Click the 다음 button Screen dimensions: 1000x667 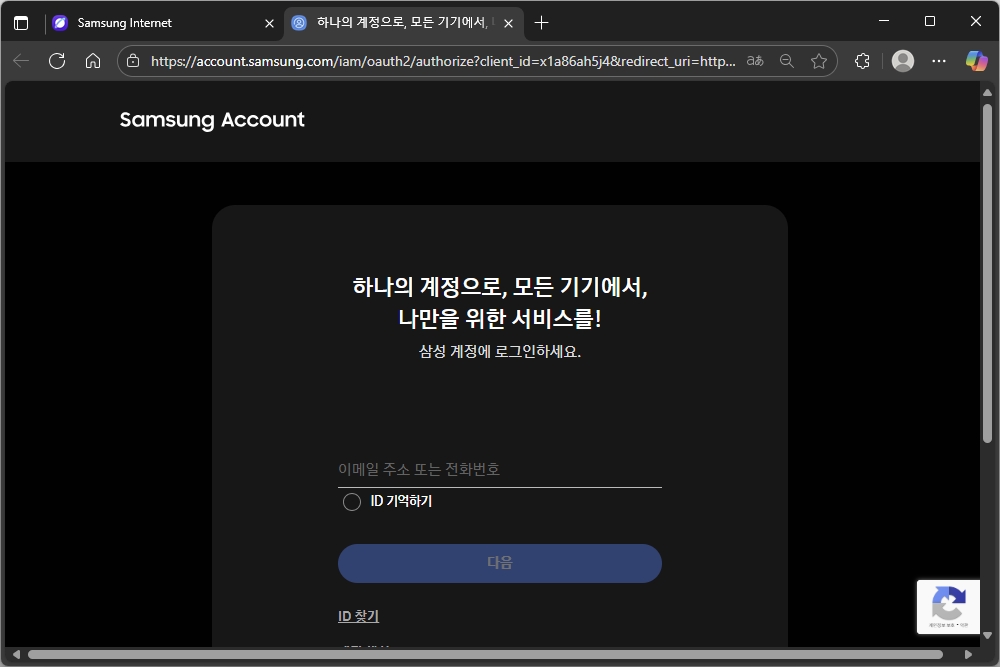[499, 563]
